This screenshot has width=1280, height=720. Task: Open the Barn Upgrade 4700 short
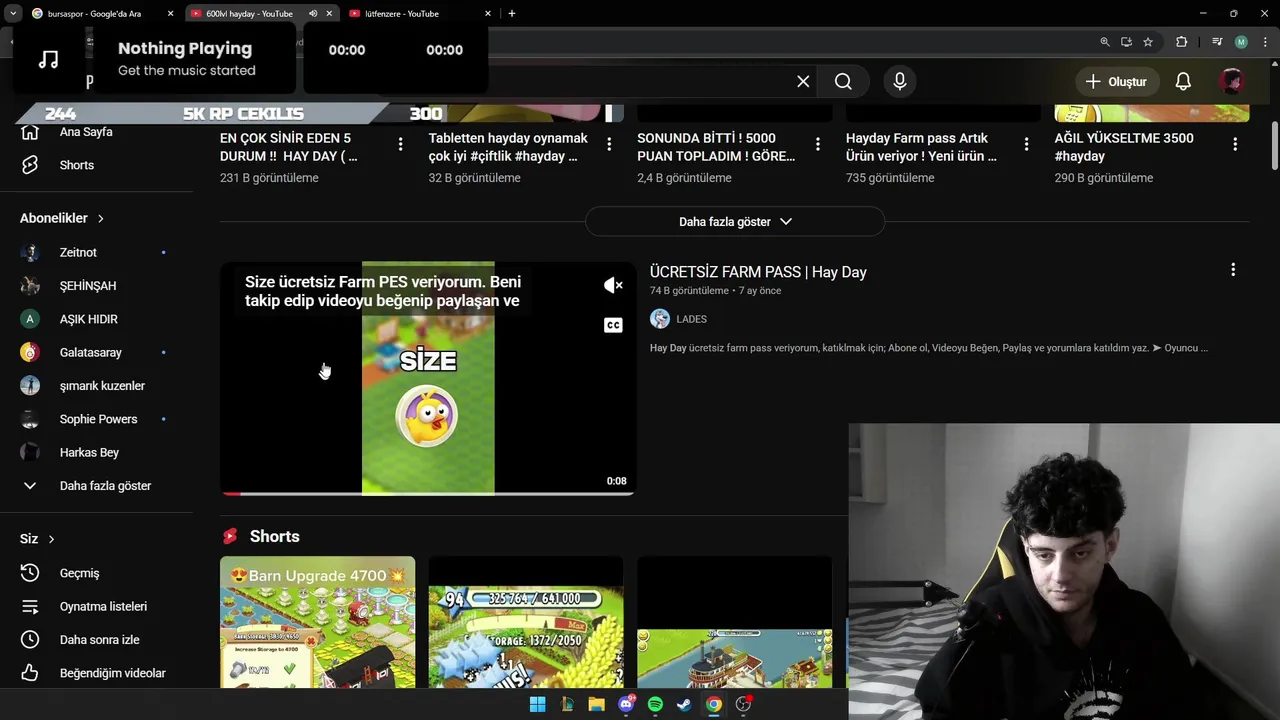(x=317, y=622)
